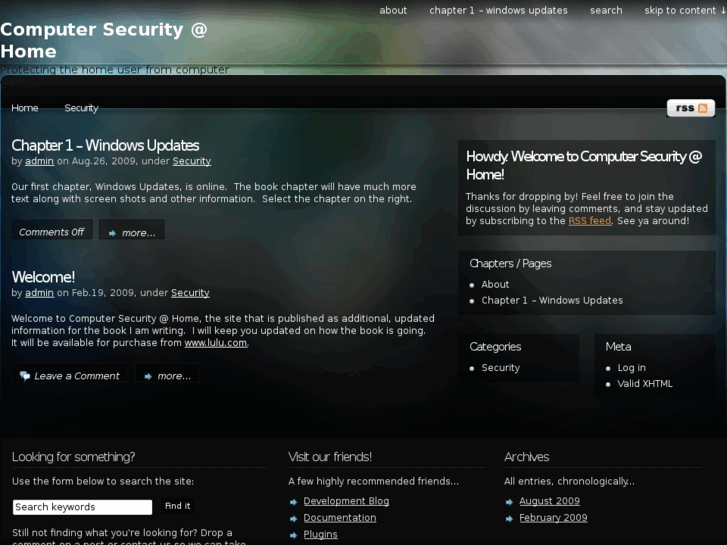Screen dimensions: 727x545
Task: Open August 2009 archive
Action: coord(549,501)
